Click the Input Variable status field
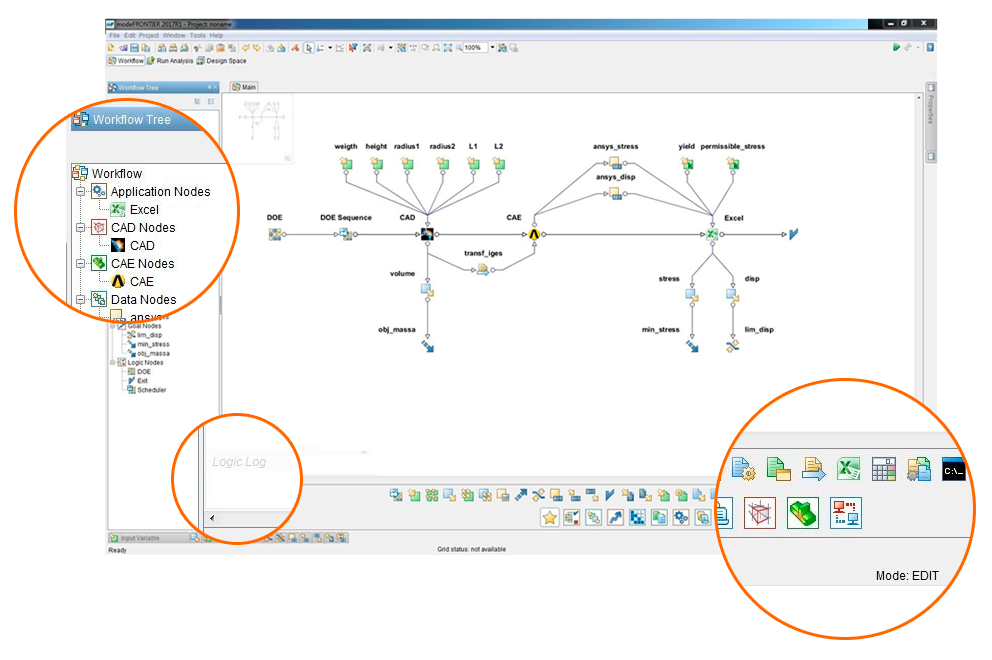The image size is (992, 660). 149,538
